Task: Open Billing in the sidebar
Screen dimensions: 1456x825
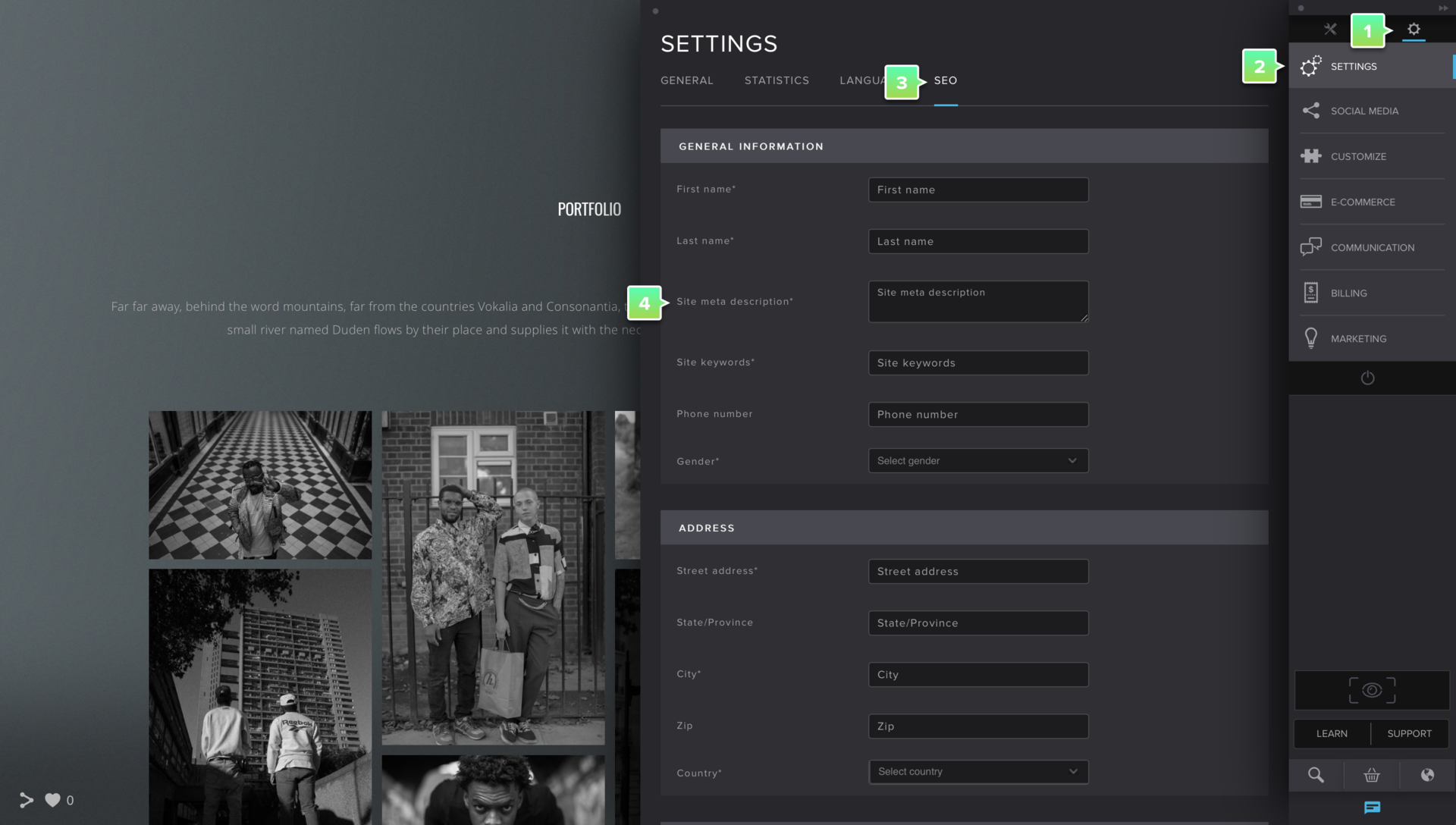Action: 1372,293
